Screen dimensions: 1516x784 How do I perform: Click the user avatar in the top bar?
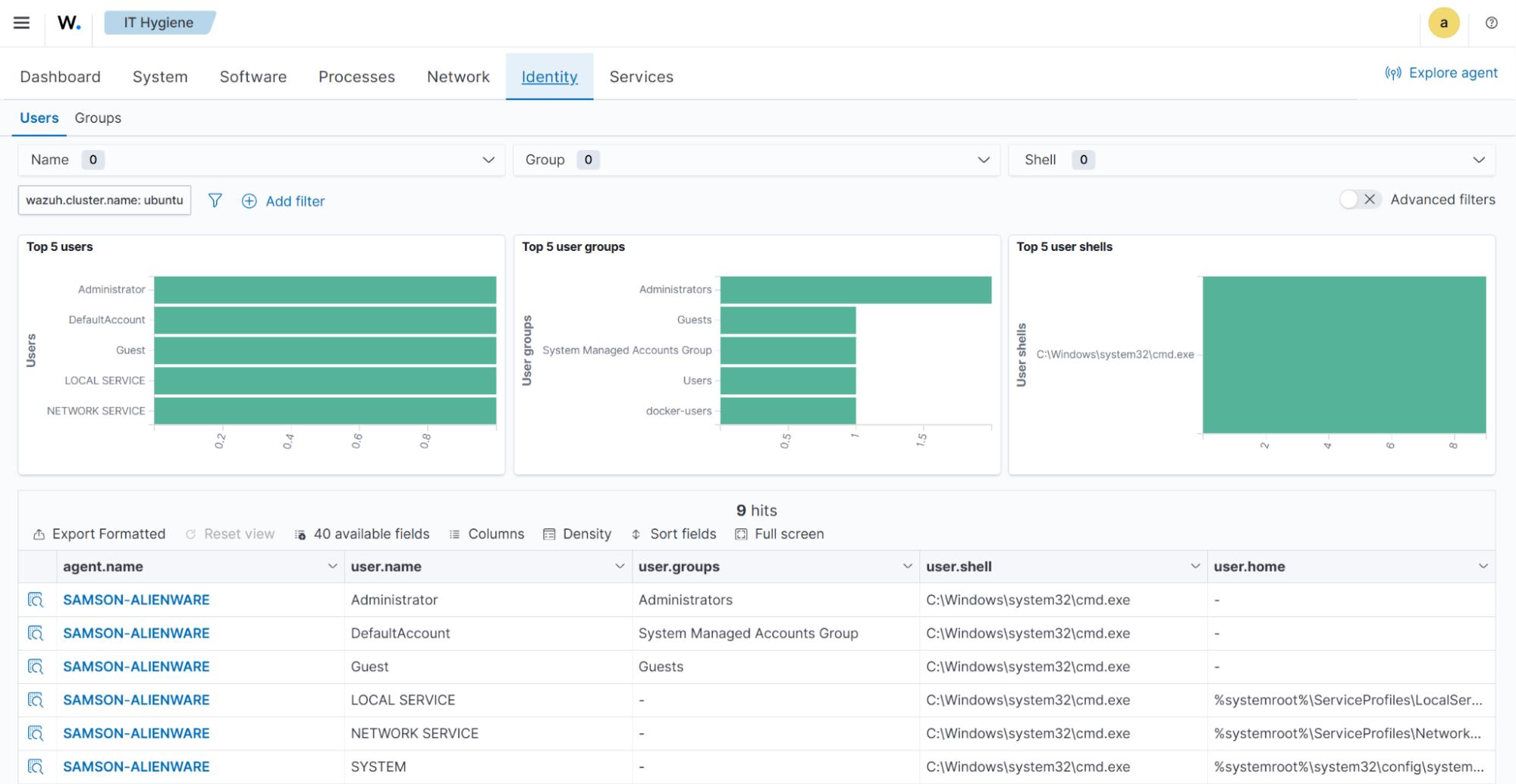(1444, 23)
